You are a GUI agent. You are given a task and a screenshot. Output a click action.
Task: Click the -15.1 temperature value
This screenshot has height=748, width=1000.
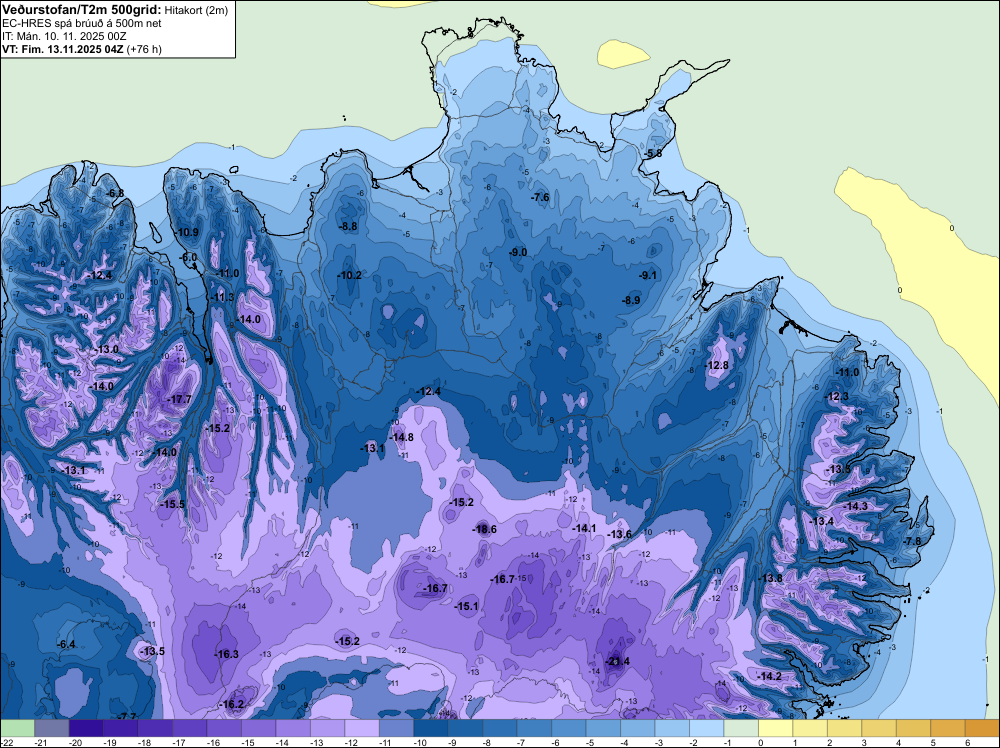click(x=466, y=606)
